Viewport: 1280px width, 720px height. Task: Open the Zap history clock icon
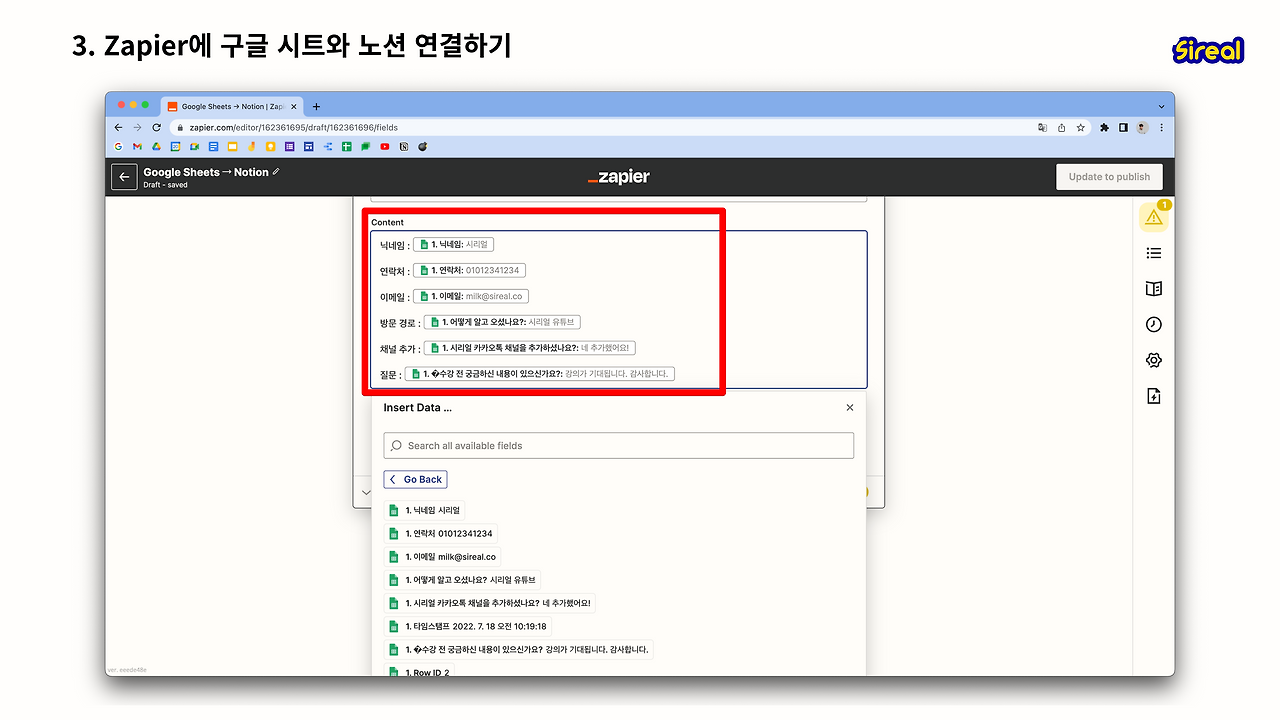[1154, 324]
